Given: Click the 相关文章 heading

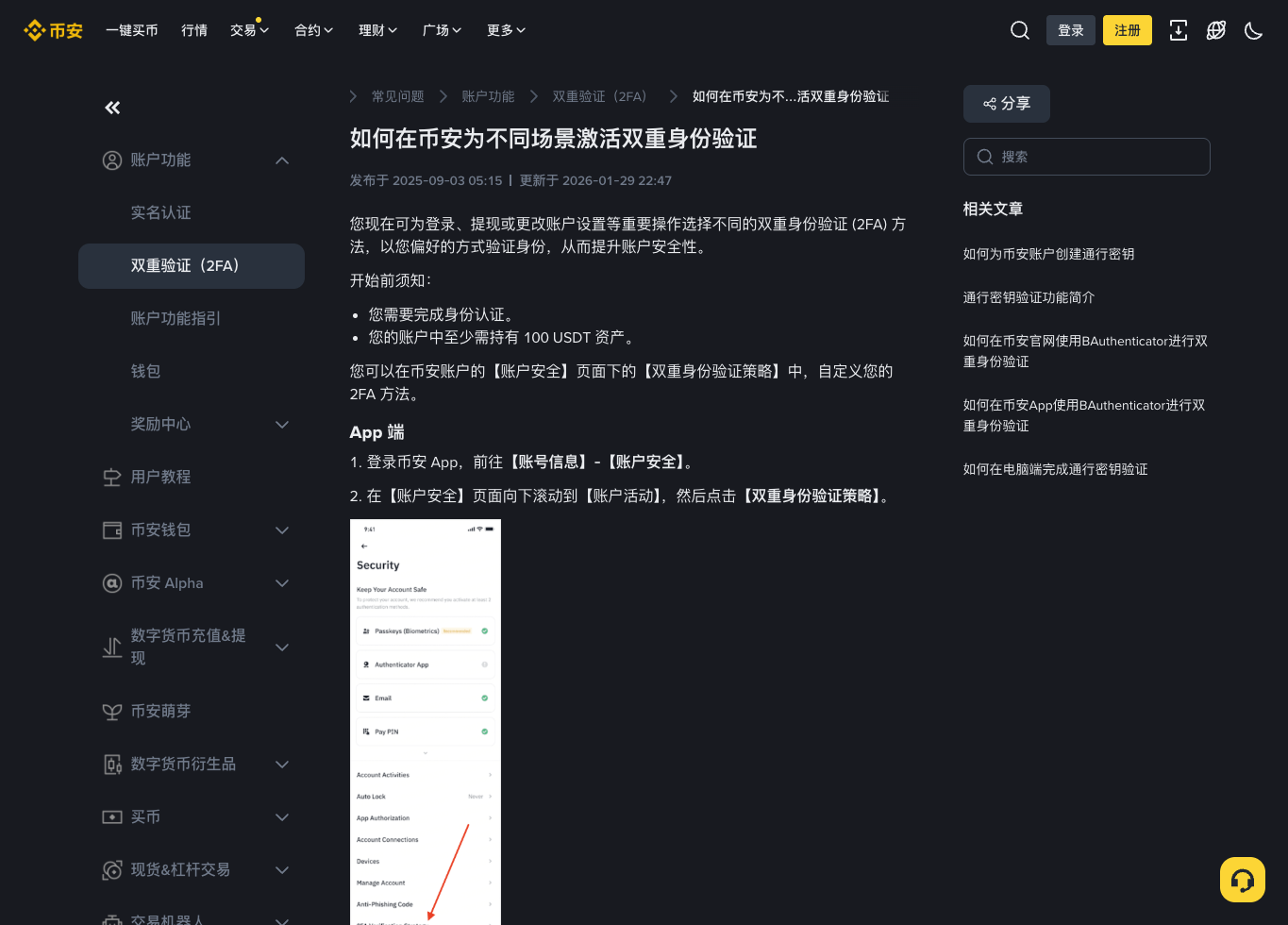Looking at the screenshot, I should click(x=993, y=209).
